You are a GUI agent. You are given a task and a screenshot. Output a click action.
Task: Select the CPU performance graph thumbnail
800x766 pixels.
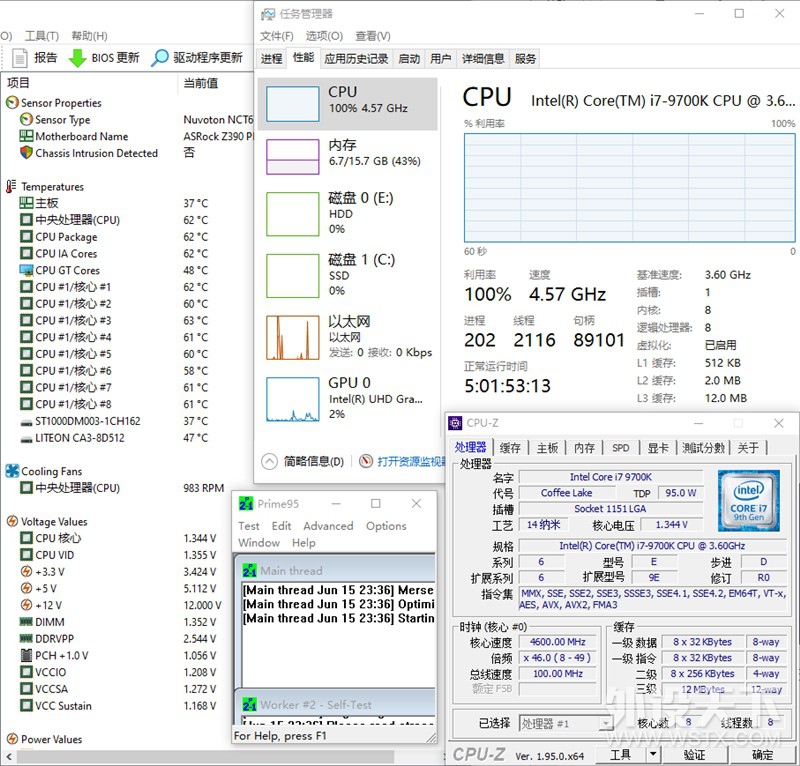(x=293, y=104)
